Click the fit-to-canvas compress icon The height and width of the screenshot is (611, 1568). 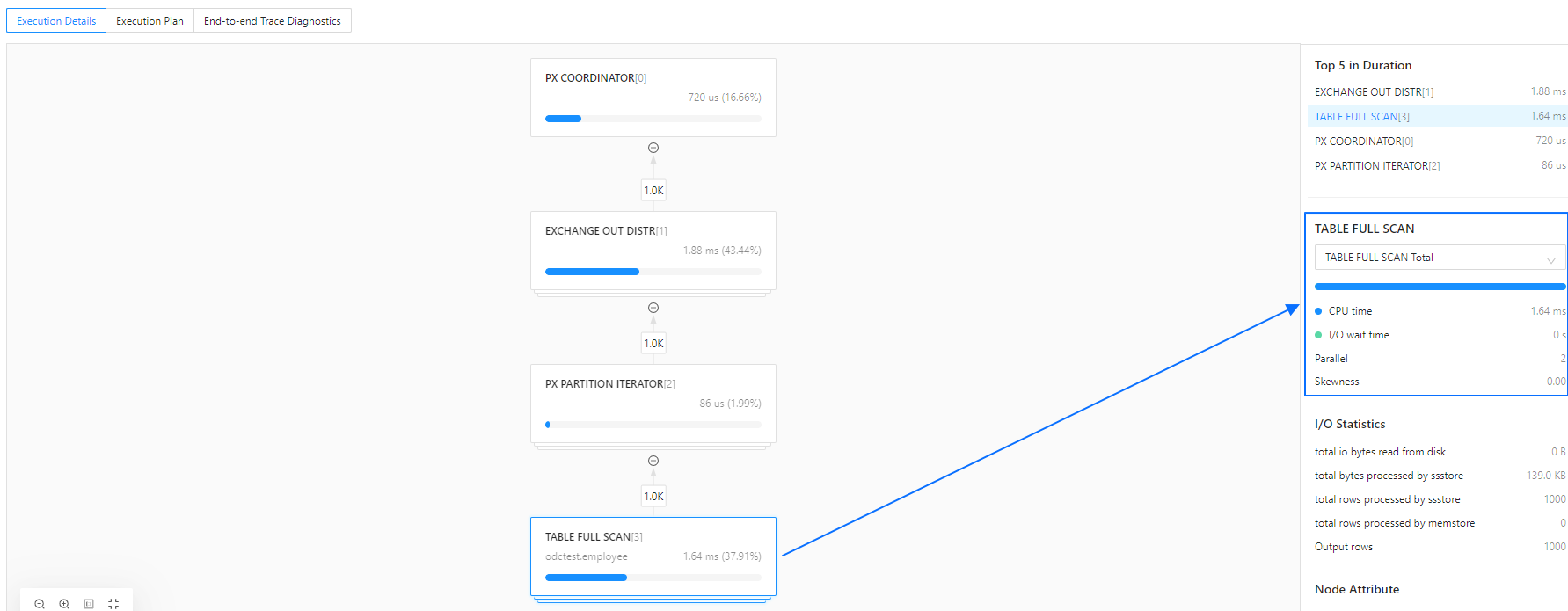(113, 604)
